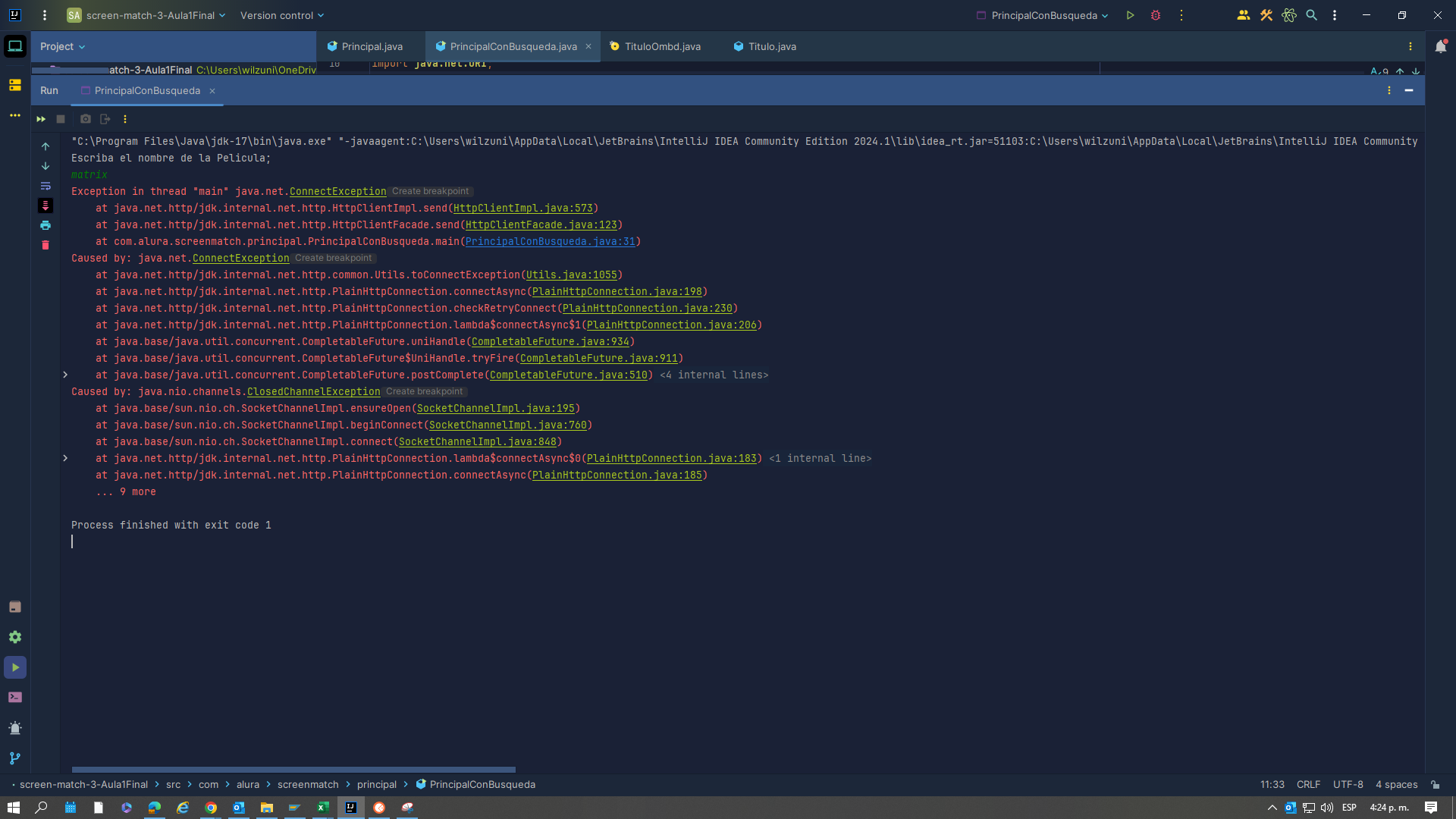Image resolution: width=1456 pixels, height=819 pixels.
Task: Open HttpClientImpl.java:573 link
Action: point(523,209)
